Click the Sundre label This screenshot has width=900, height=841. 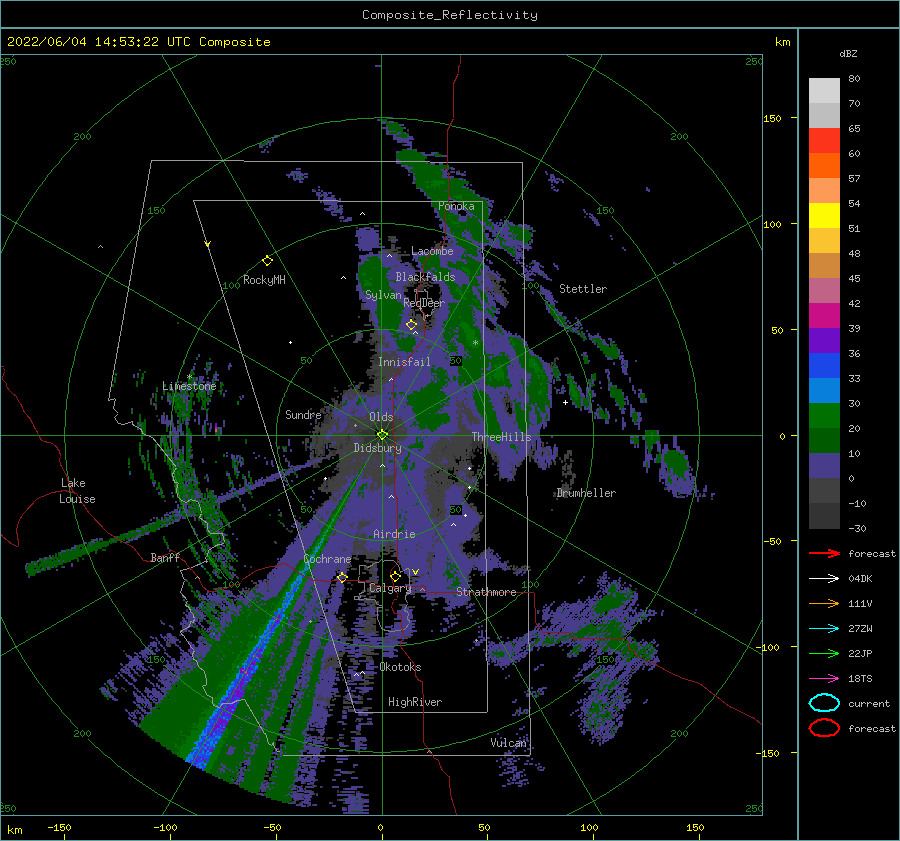tap(303, 414)
